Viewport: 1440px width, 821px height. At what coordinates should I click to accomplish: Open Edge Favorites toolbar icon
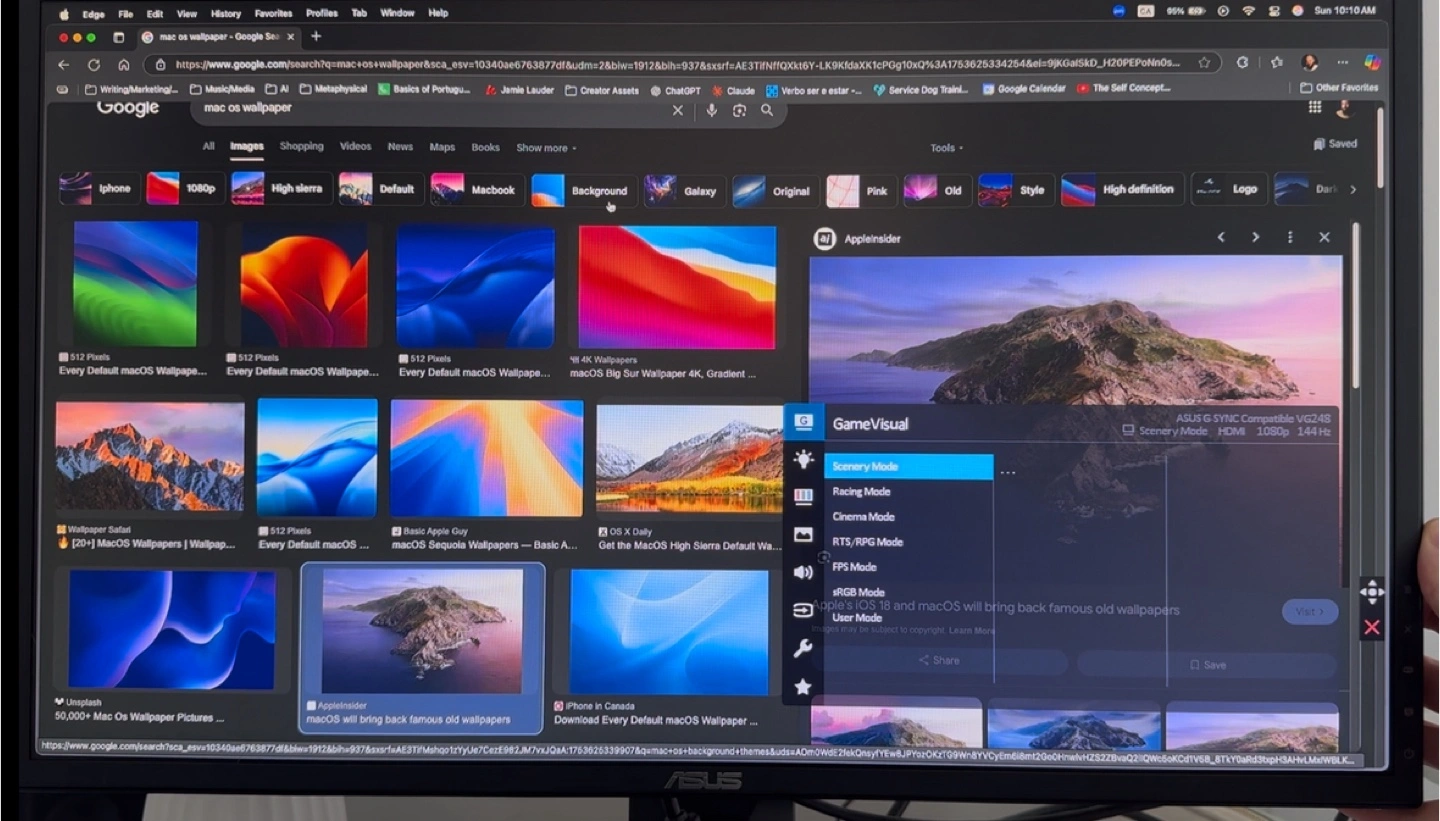click(x=1277, y=62)
